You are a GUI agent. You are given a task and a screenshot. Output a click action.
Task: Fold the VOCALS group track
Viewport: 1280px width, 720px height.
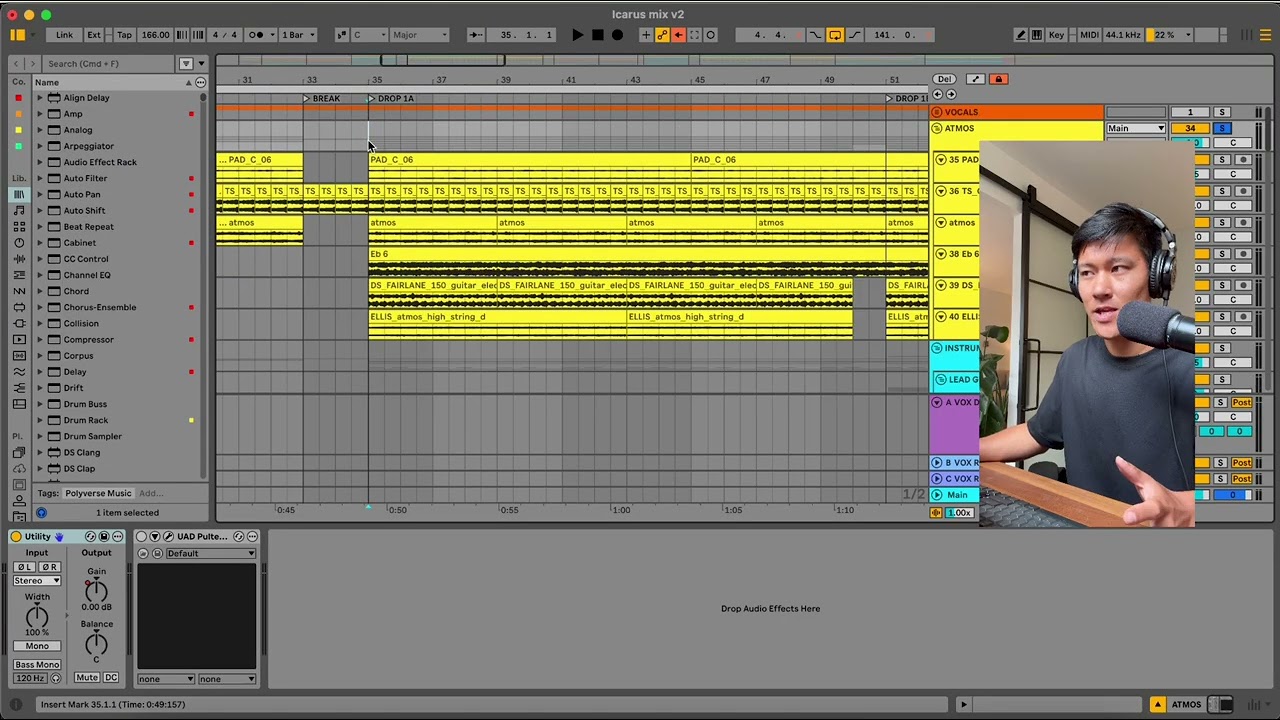point(937,112)
